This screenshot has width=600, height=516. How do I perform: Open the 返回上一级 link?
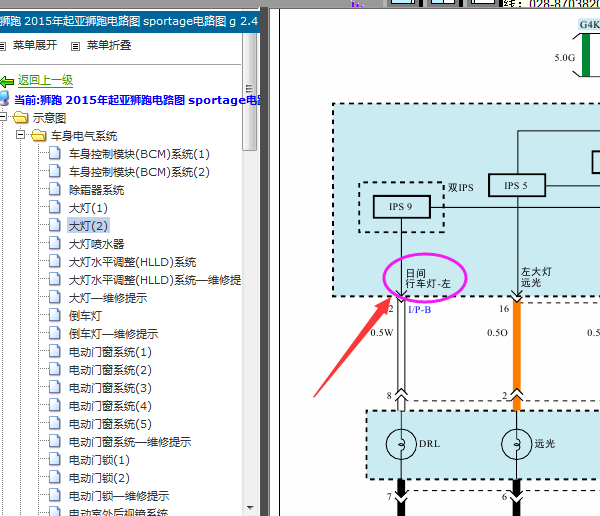45,80
